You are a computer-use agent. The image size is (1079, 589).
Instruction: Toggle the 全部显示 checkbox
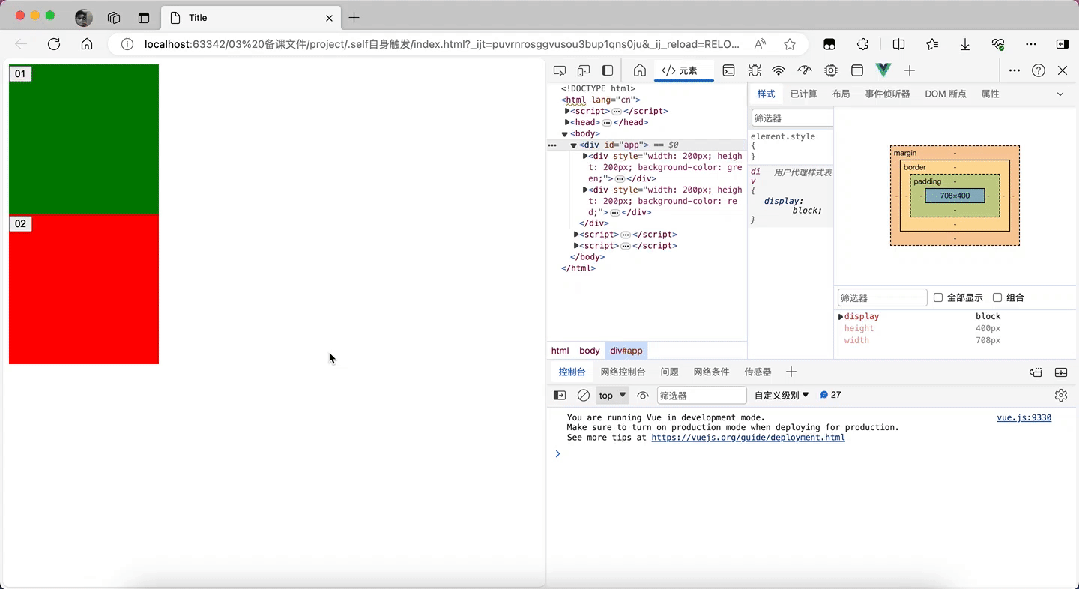tap(938, 297)
